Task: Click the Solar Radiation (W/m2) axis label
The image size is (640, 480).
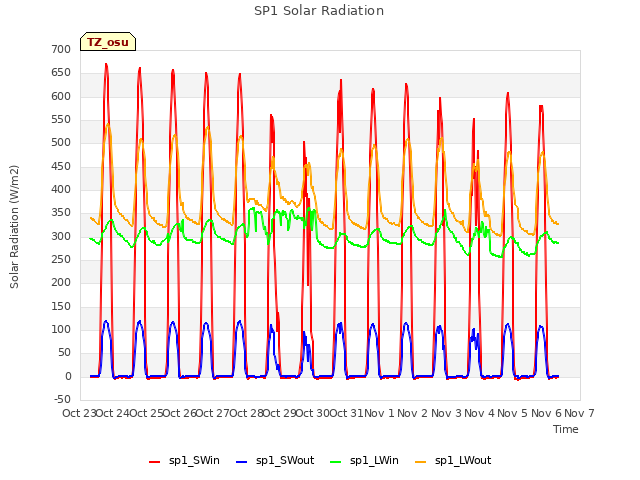Action: [14, 227]
